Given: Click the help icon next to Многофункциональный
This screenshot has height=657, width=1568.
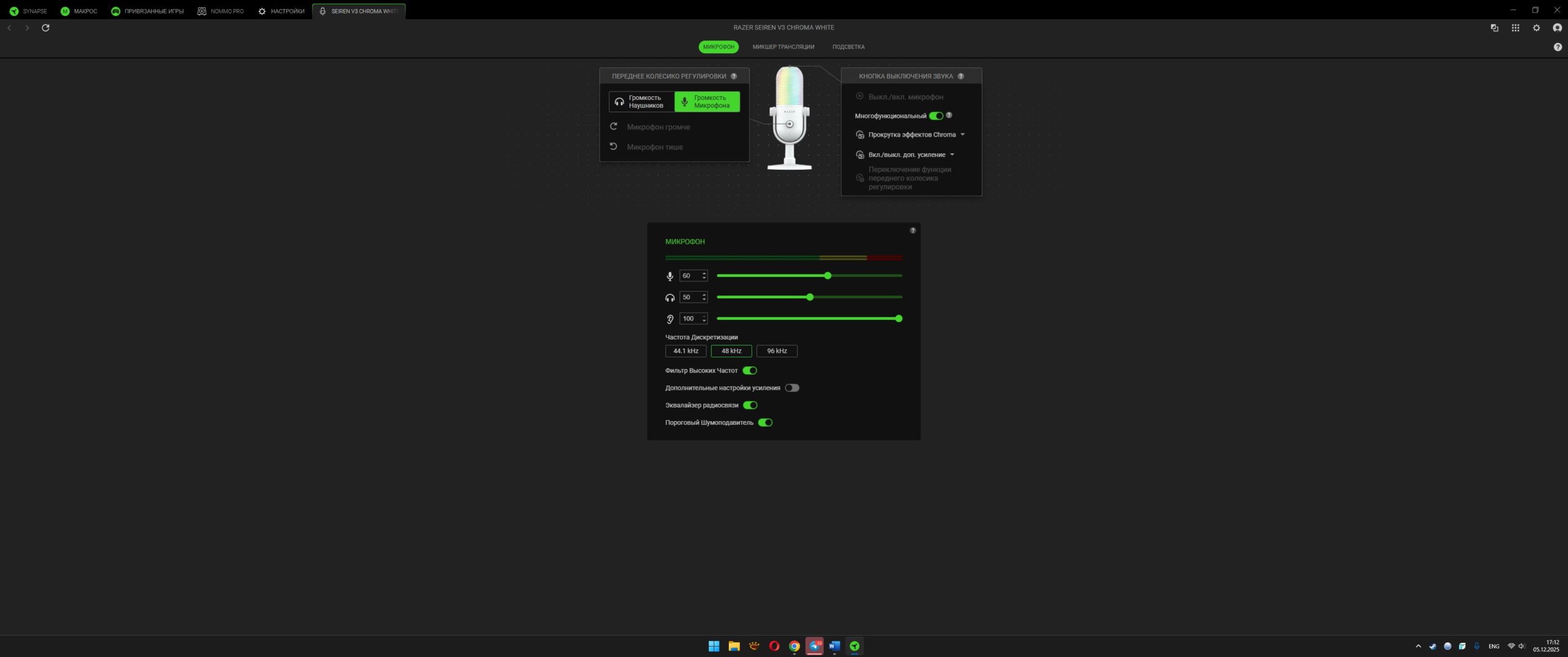Looking at the screenshot, I should coord(949,115).
